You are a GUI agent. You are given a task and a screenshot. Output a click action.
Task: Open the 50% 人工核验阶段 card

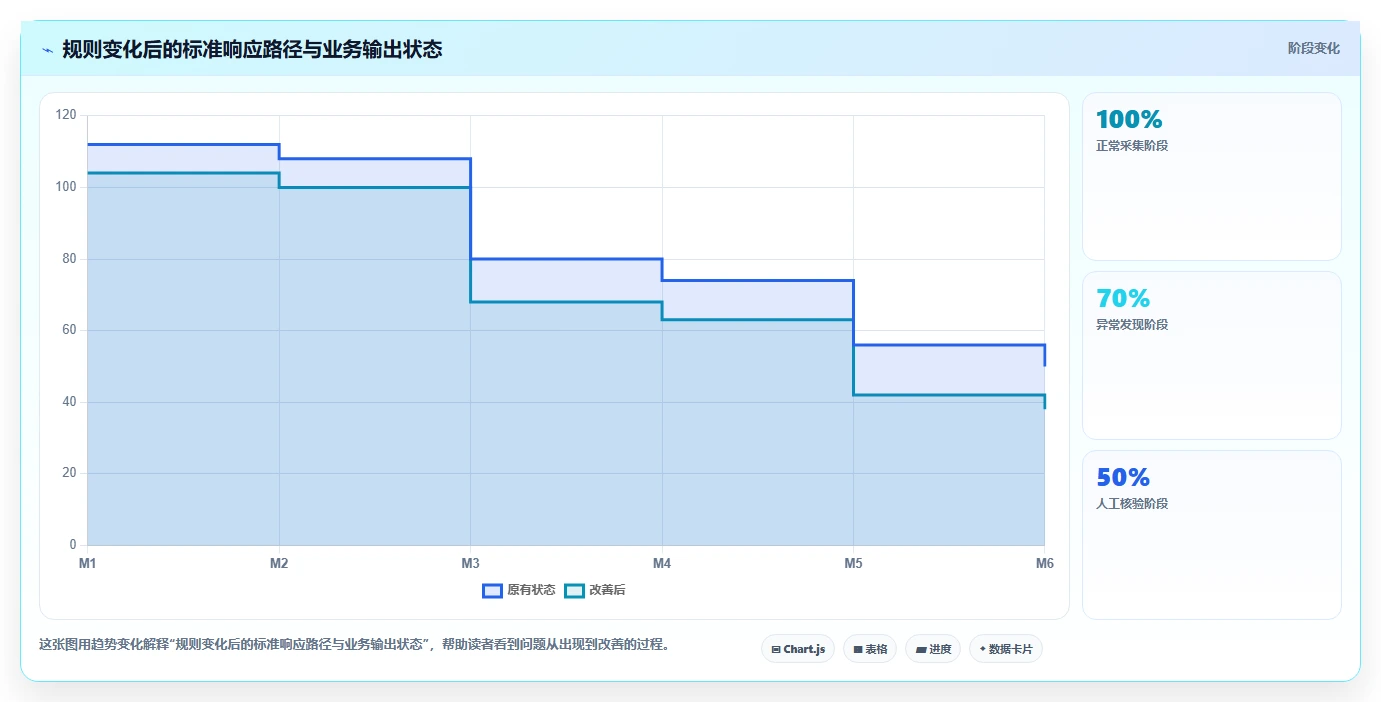(1211, 535)
